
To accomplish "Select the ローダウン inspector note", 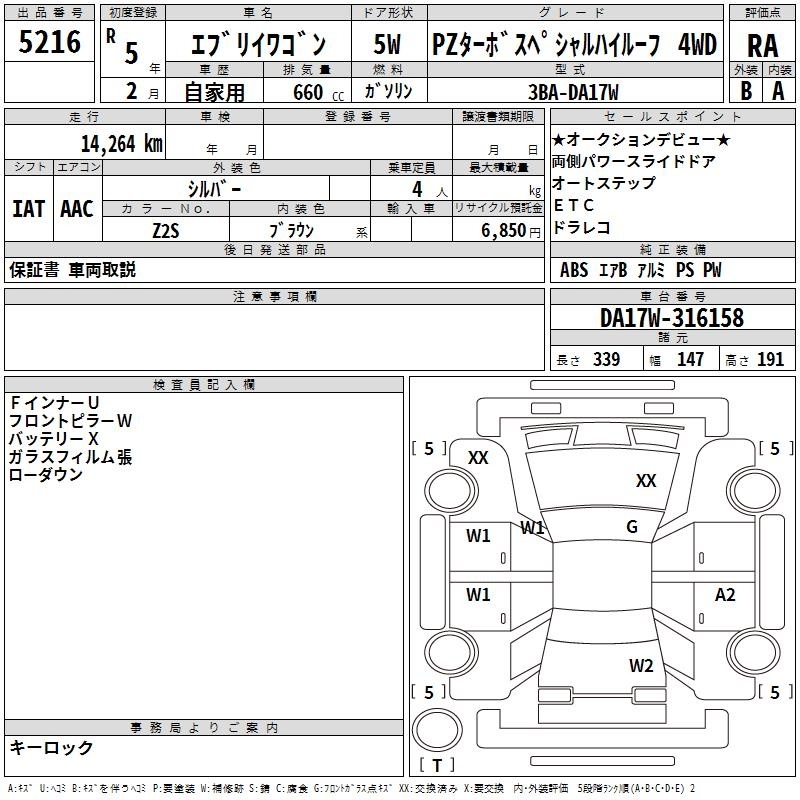I will pyautogui.click(x=45, y=475).
